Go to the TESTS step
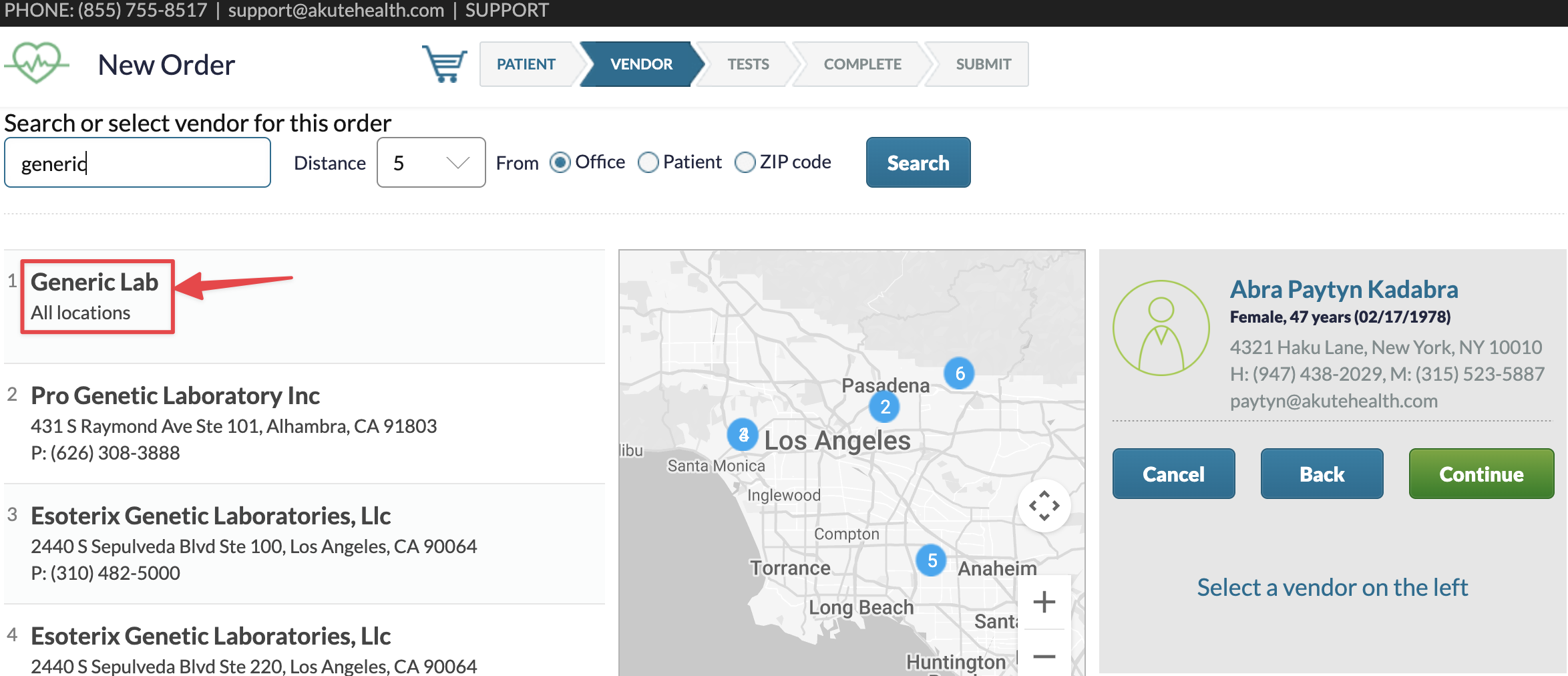 tap(748, 64)
